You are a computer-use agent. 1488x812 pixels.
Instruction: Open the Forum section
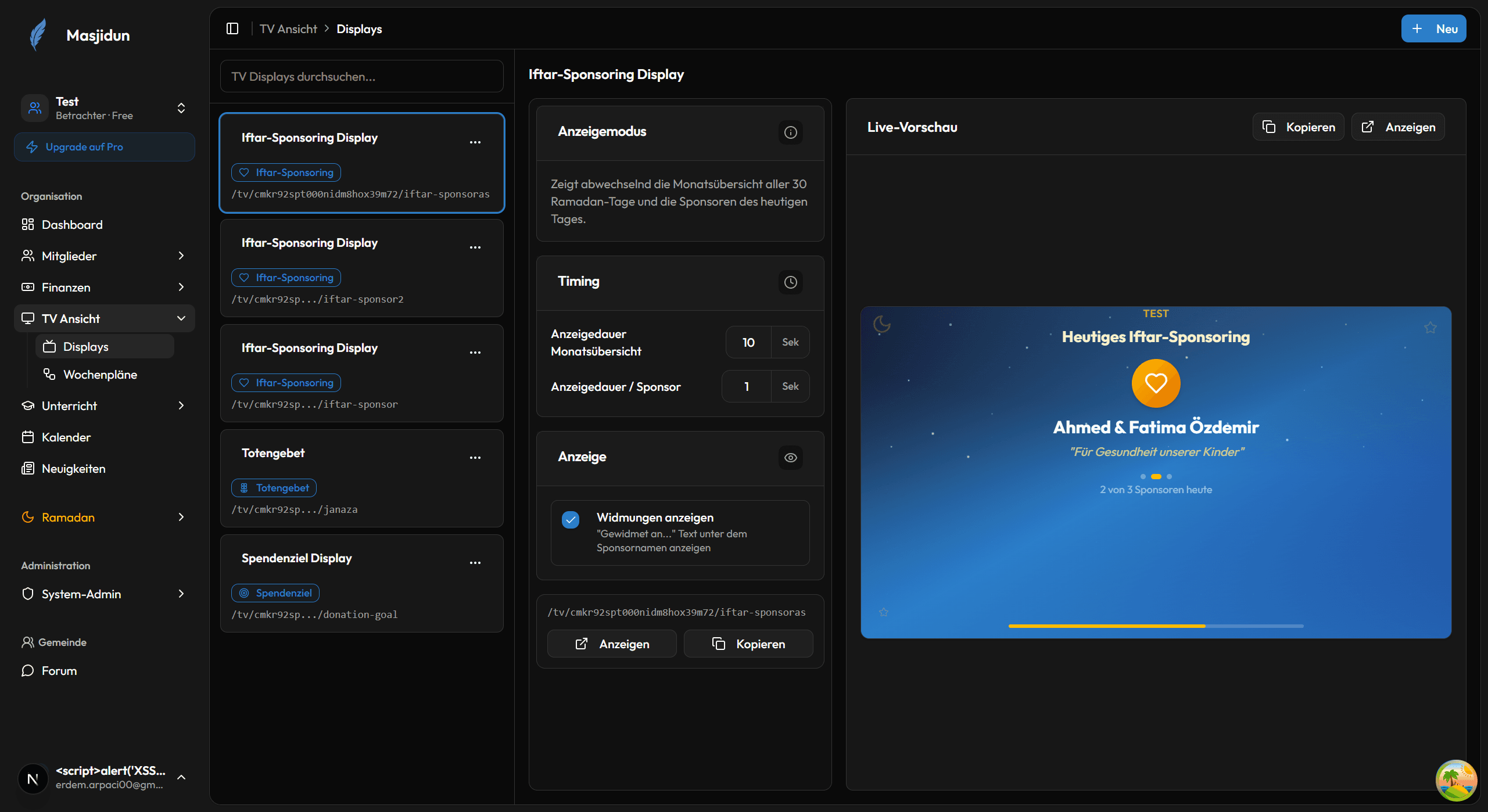click(58, 670)
